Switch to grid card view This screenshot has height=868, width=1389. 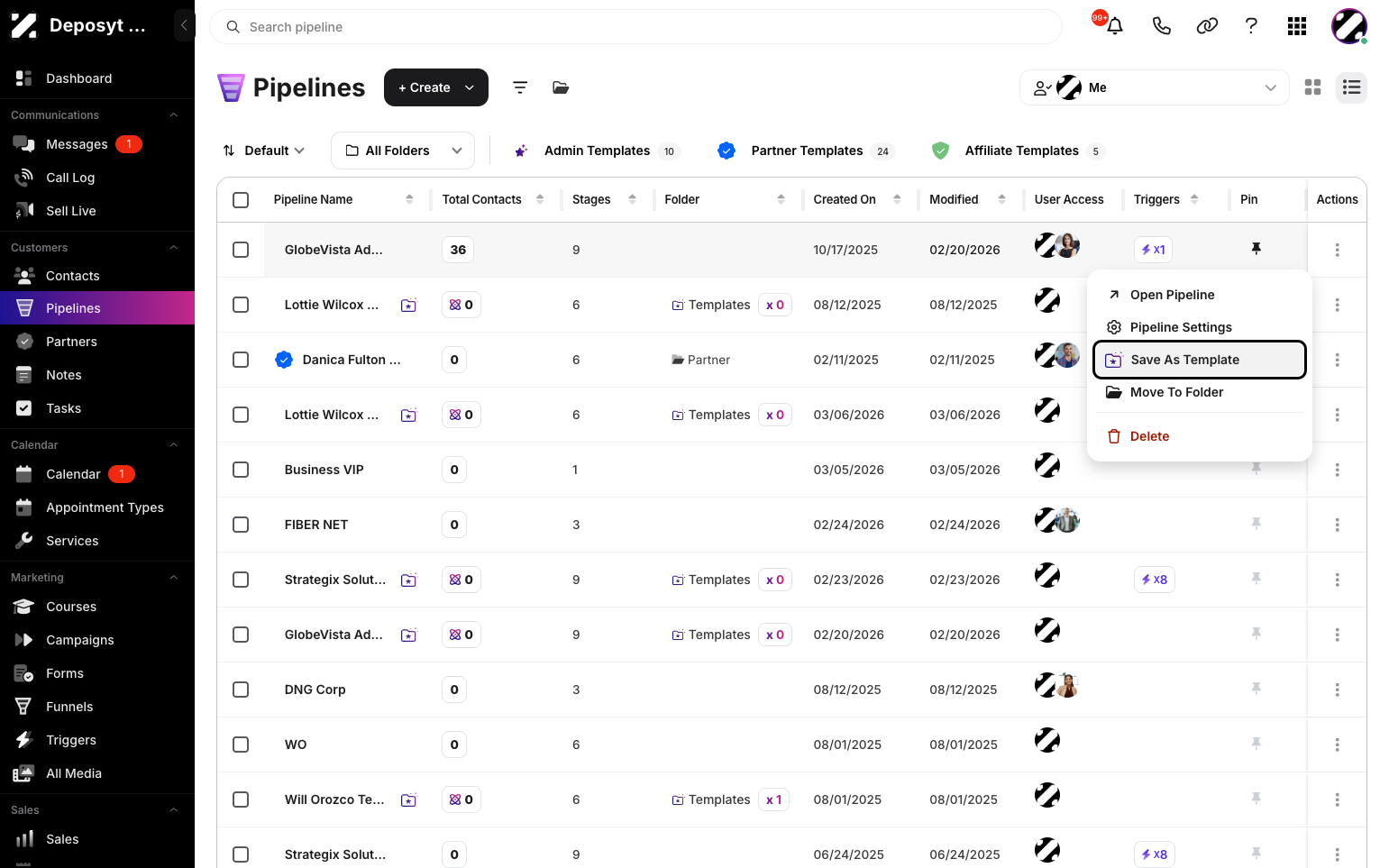click(1312, 87)
